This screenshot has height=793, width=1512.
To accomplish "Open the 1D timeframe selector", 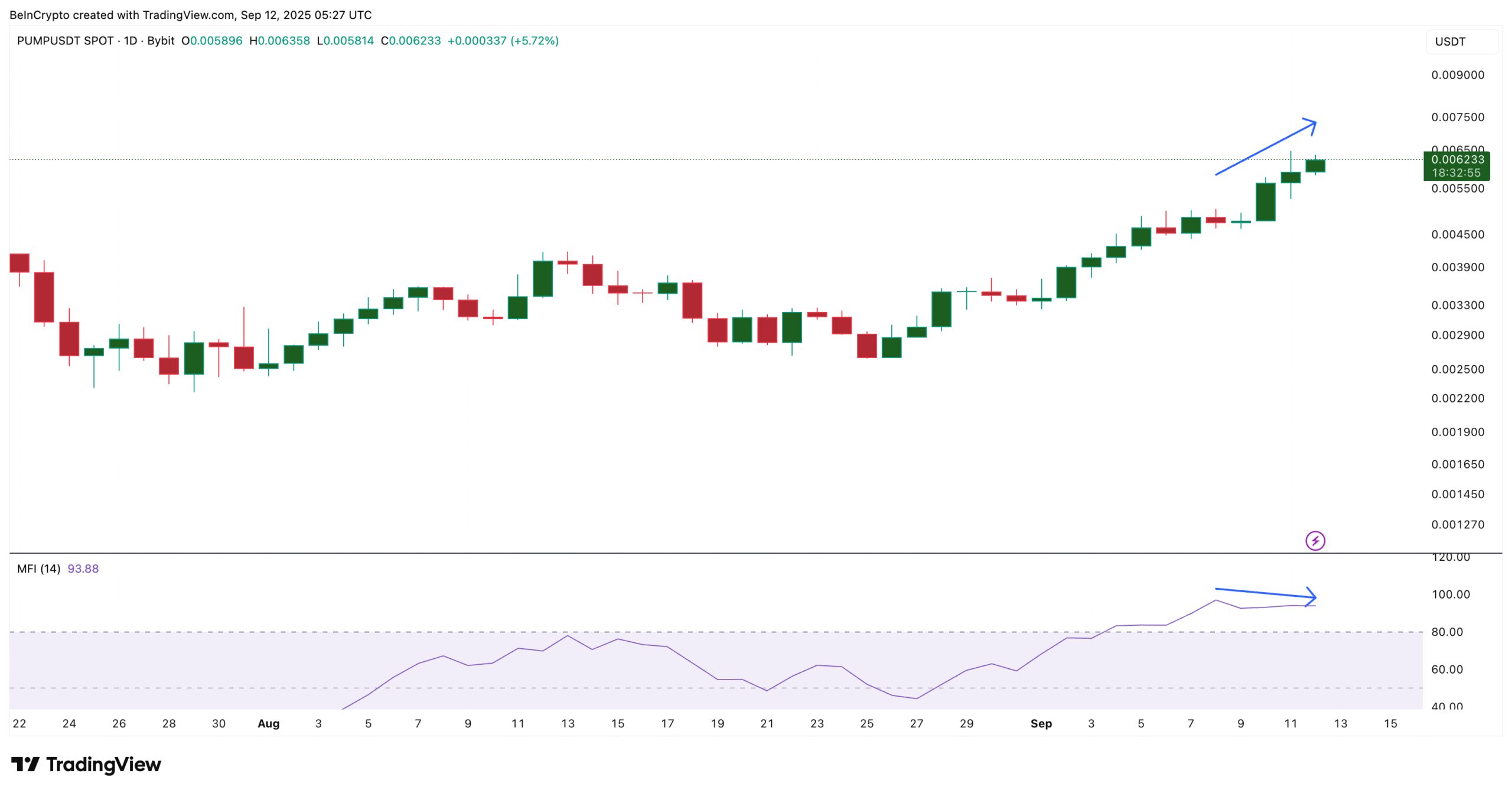I will pyautogui.click(x=131, y=41).
